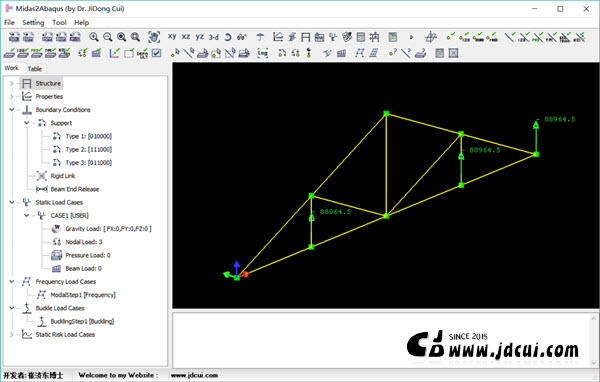Image resolution: width=600 pixels, height=382 pixels.
Task: Open the Setting menu
Action: click(33, 23)
